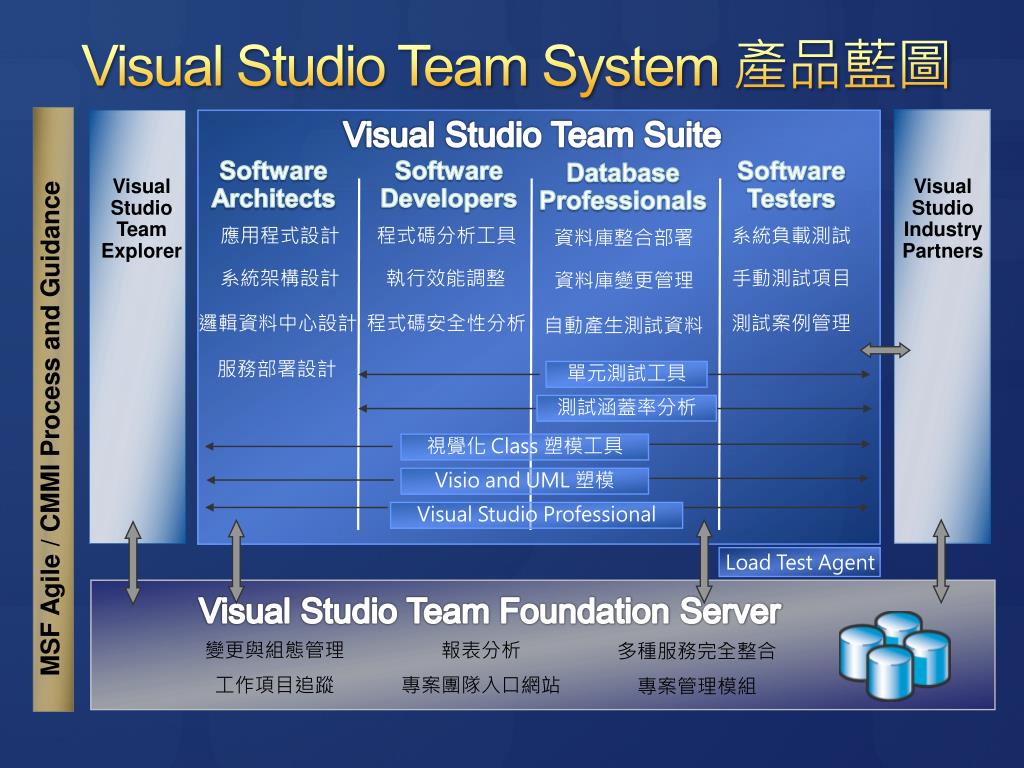
Task: Click the 工作項目追蹤 text
Action: pos(274,685)
